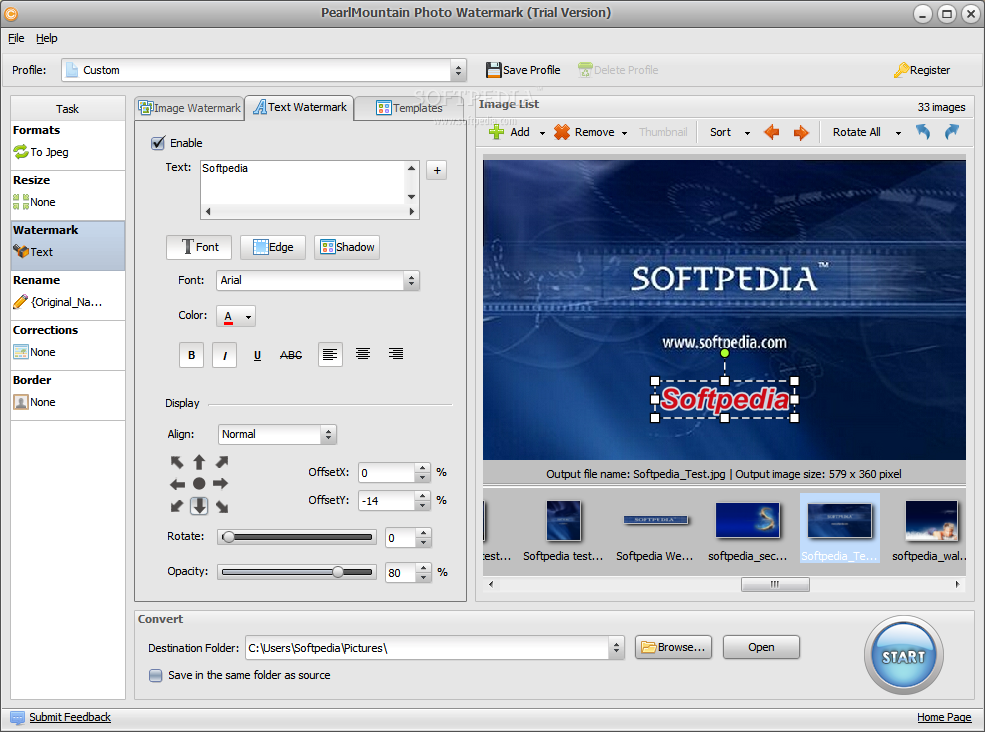The width and height of the screenshot is (985, 732).
Task: Align watermark to top-left arrow
Action: pyautogui.click(x=177, y=462)
